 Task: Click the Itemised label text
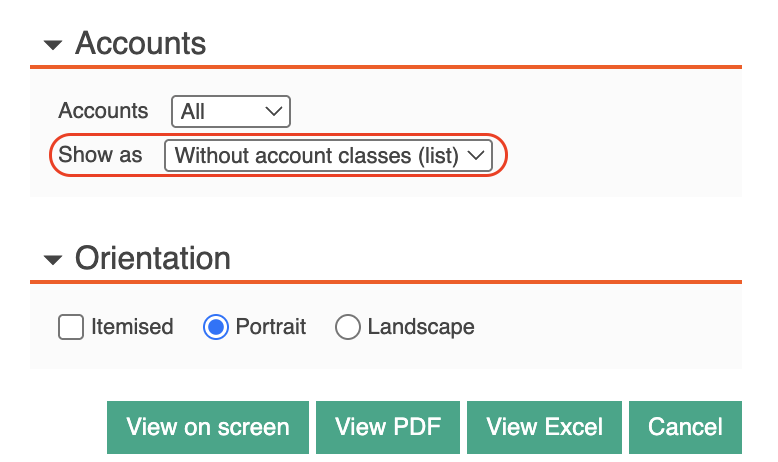pyautogui.click(x=132, y=327)
